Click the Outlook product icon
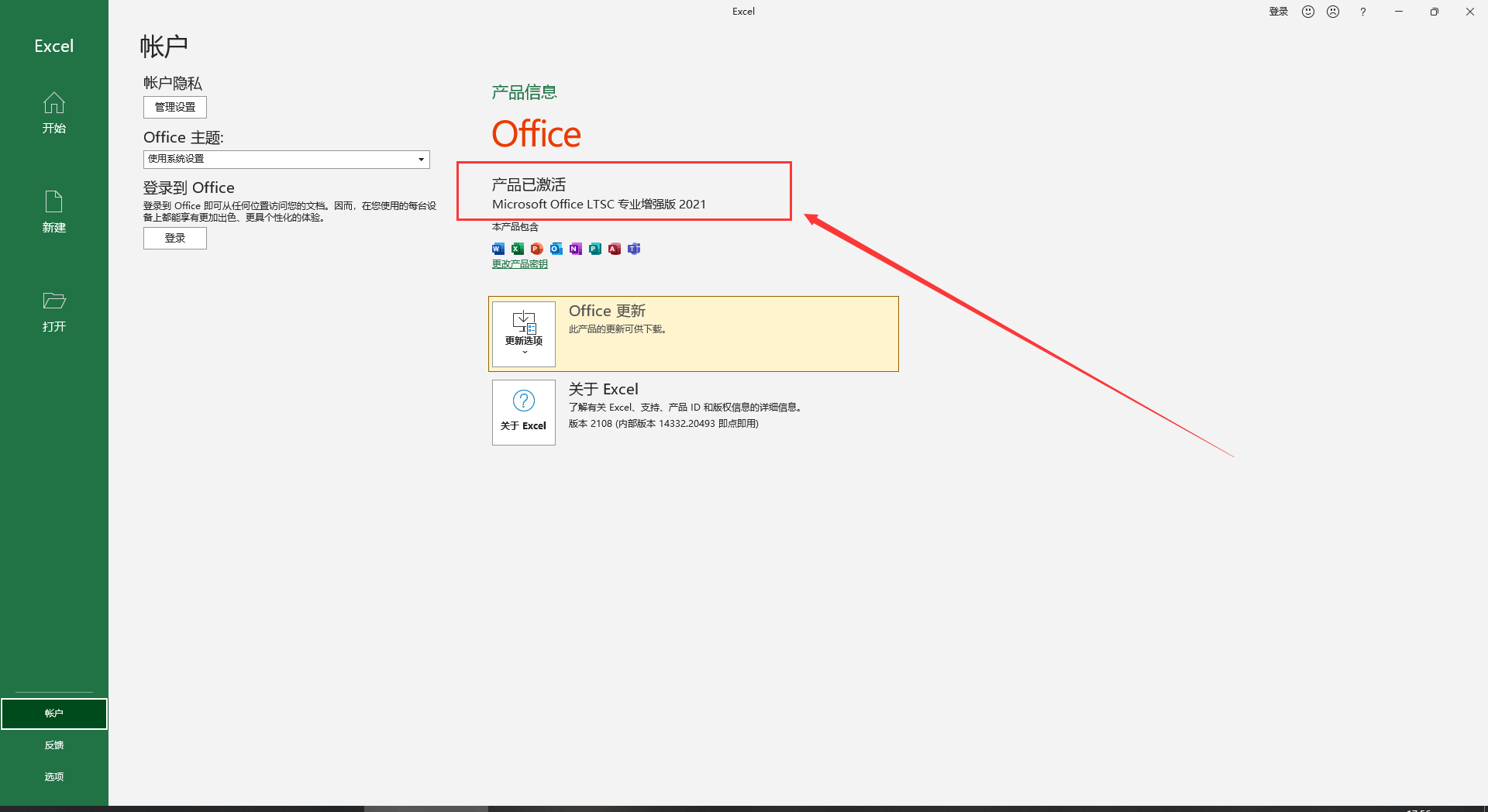Screen dimensions: 1488x812 point(556,249)
